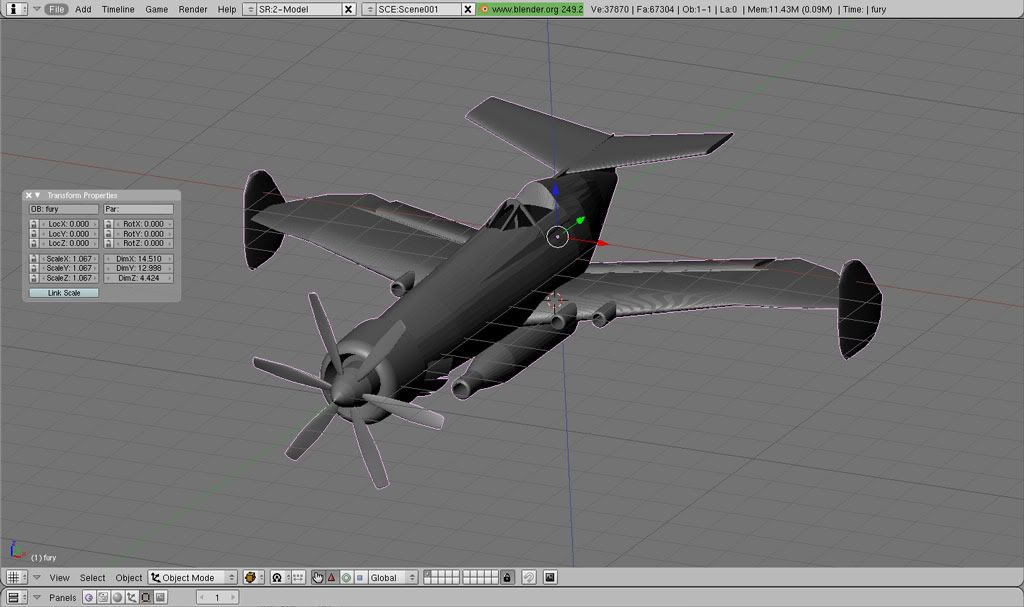
Task: Switch to Script context buttons
Action: point(103,597)
